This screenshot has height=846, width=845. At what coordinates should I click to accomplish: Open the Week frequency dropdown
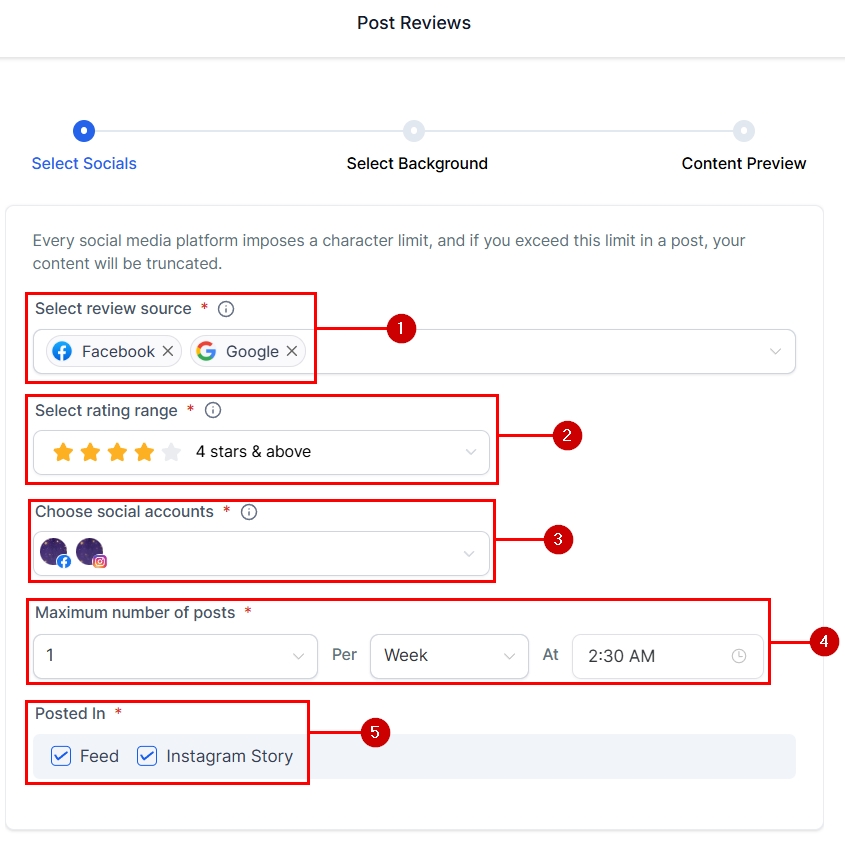[508, 656]
